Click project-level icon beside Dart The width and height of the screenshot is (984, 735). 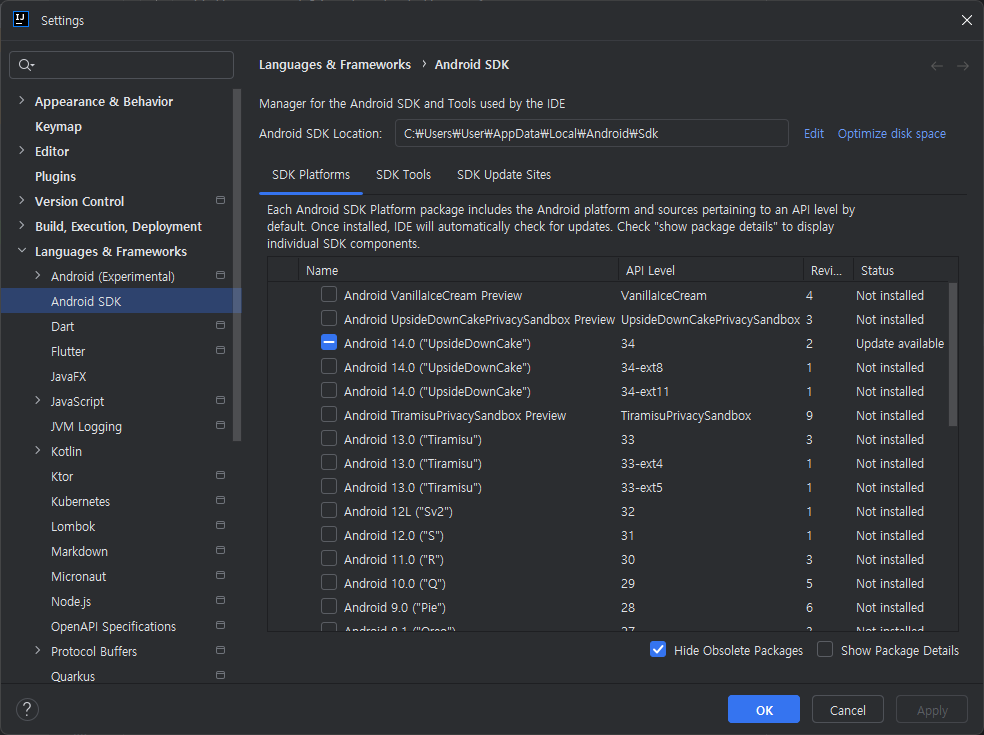(220, 325)
